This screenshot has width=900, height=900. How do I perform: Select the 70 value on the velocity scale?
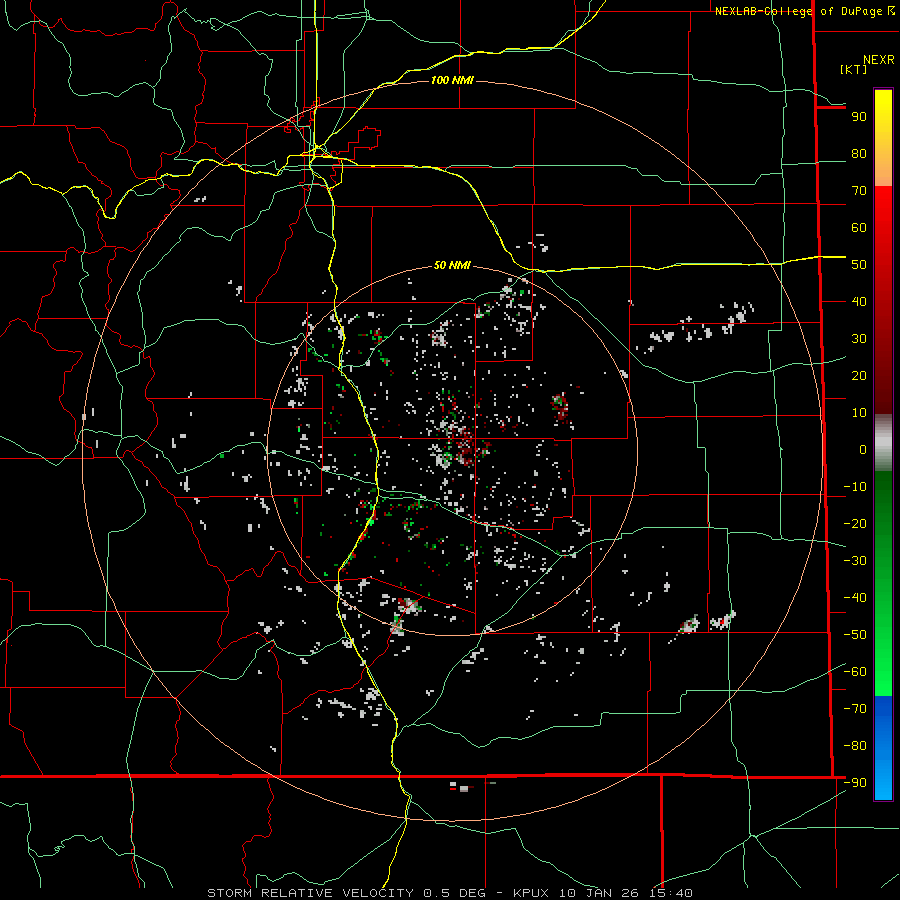click(x=859, y=191)
